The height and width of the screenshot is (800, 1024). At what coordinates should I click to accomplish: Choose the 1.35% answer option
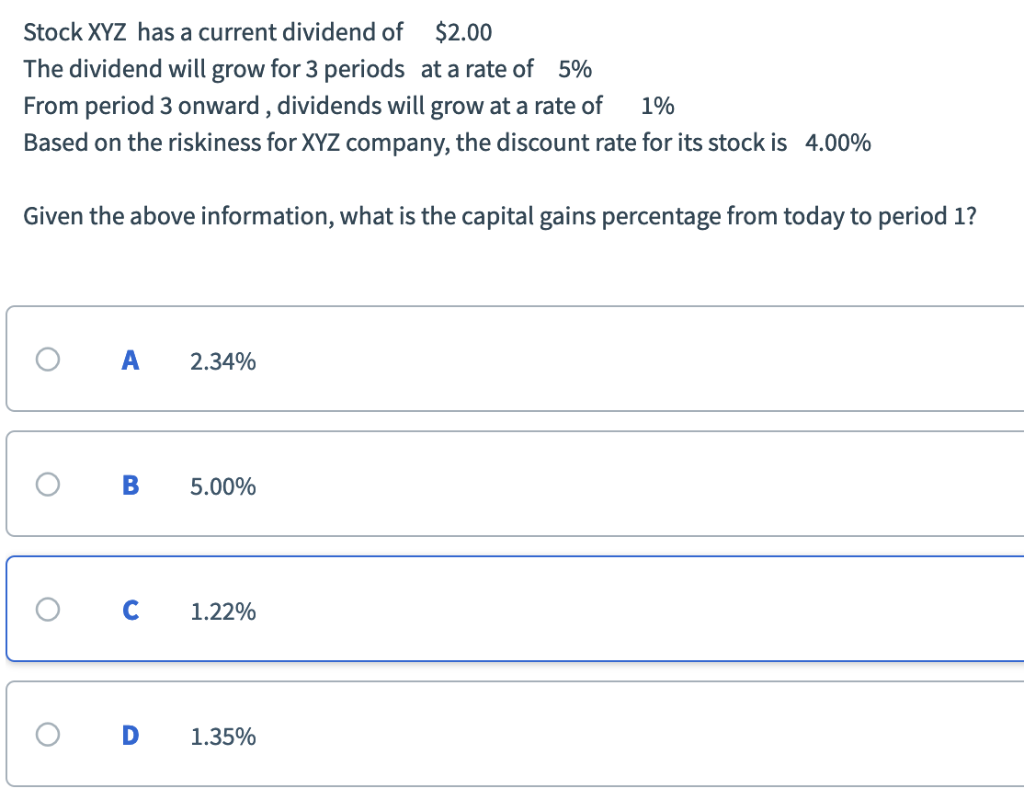tap(222, 735)
